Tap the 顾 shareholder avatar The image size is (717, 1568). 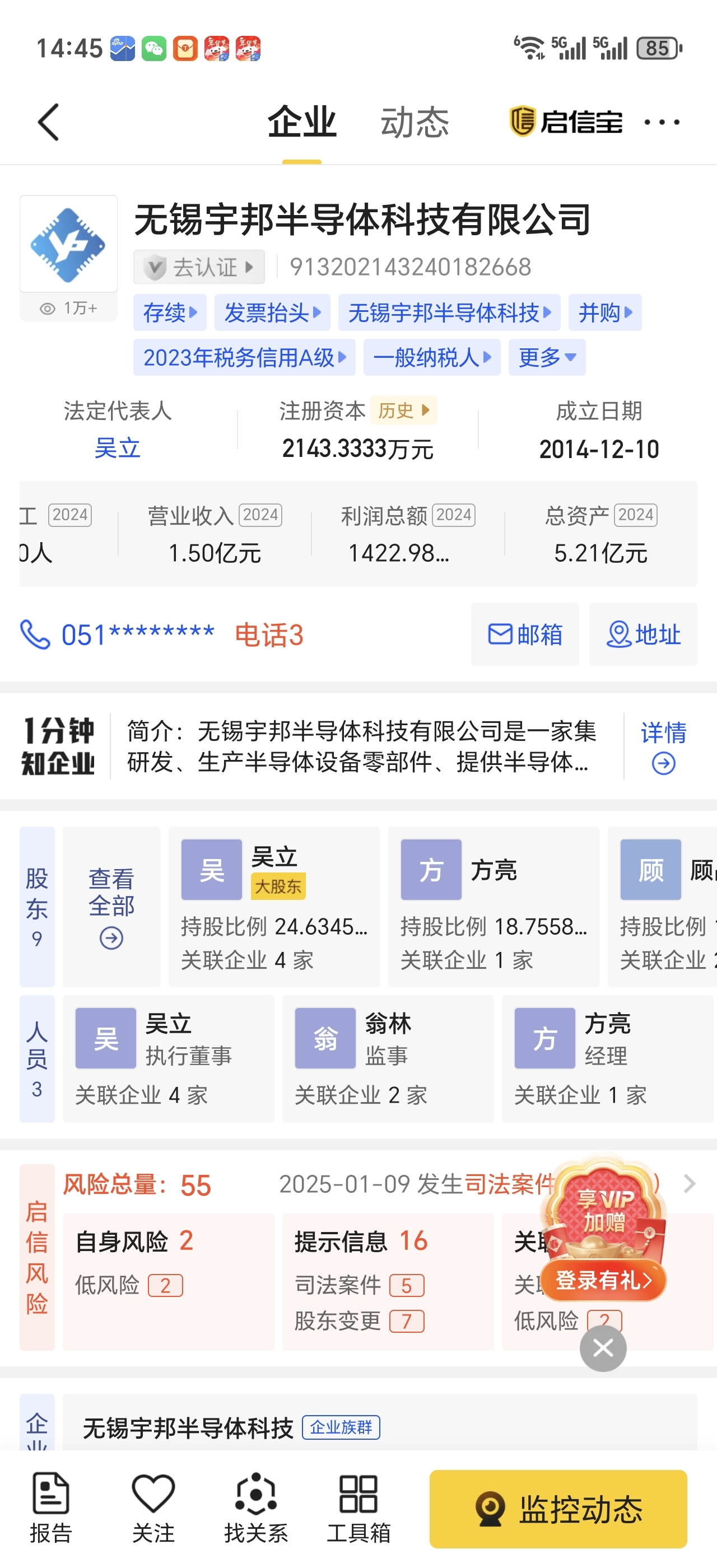coord(651,869)
